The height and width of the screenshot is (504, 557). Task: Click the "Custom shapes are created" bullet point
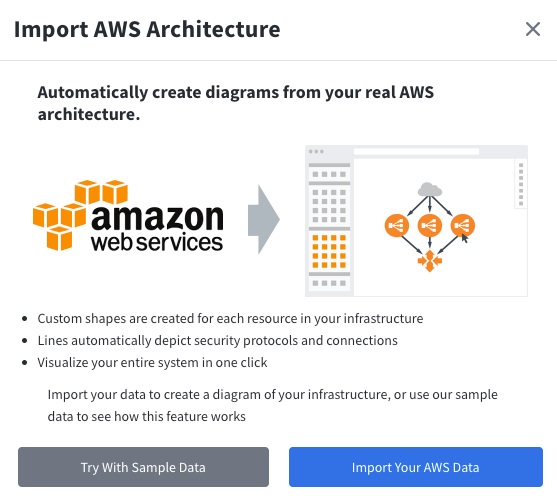[230, 319]
